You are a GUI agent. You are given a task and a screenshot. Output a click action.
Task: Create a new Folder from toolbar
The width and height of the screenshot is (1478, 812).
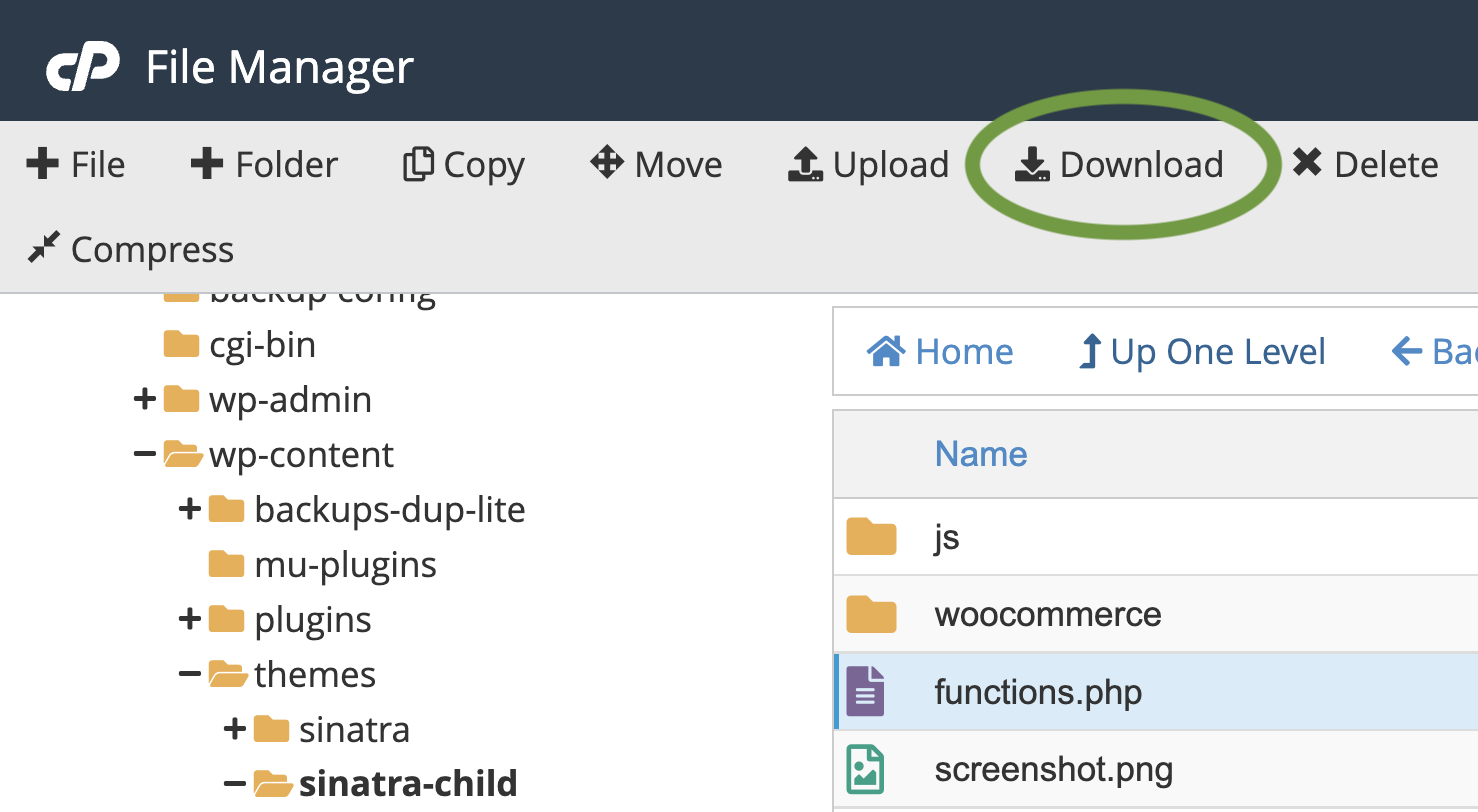click(x=264, y=164)
